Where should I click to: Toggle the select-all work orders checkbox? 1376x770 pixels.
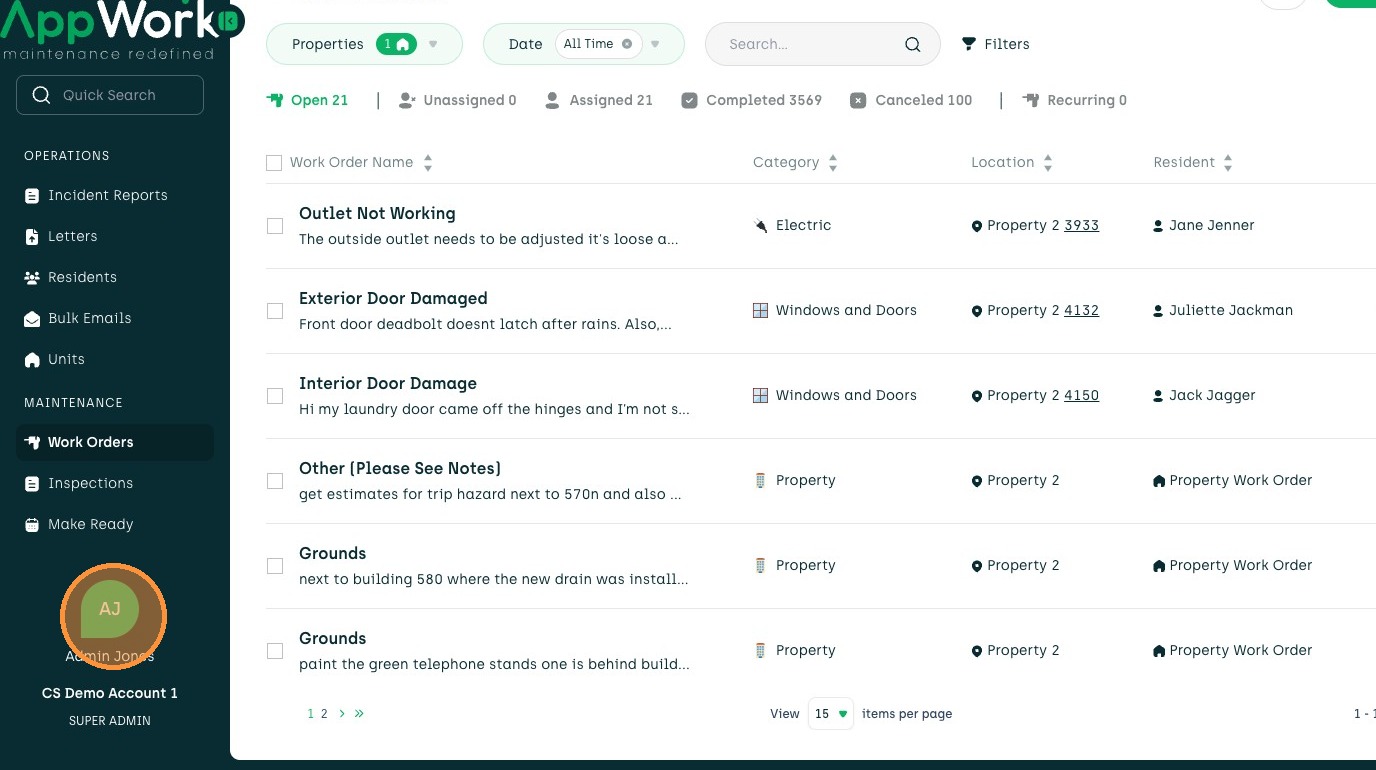pos(274,163)
